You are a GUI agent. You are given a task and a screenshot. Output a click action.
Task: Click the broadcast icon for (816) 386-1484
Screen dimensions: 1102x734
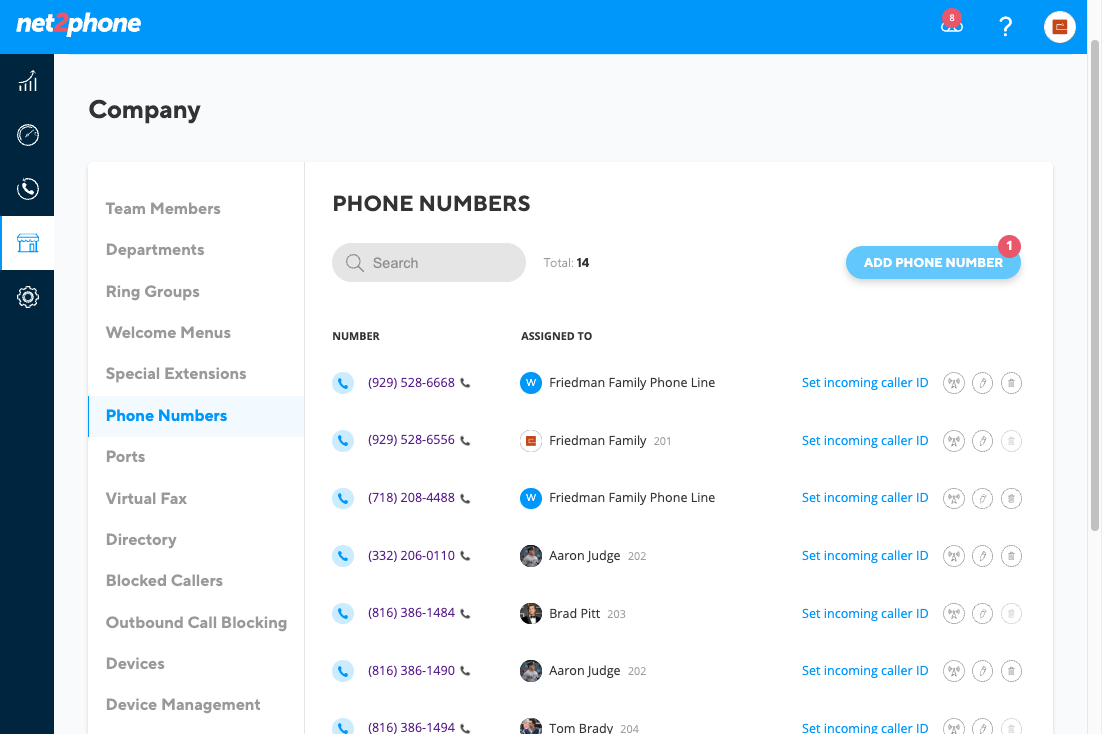954,614
